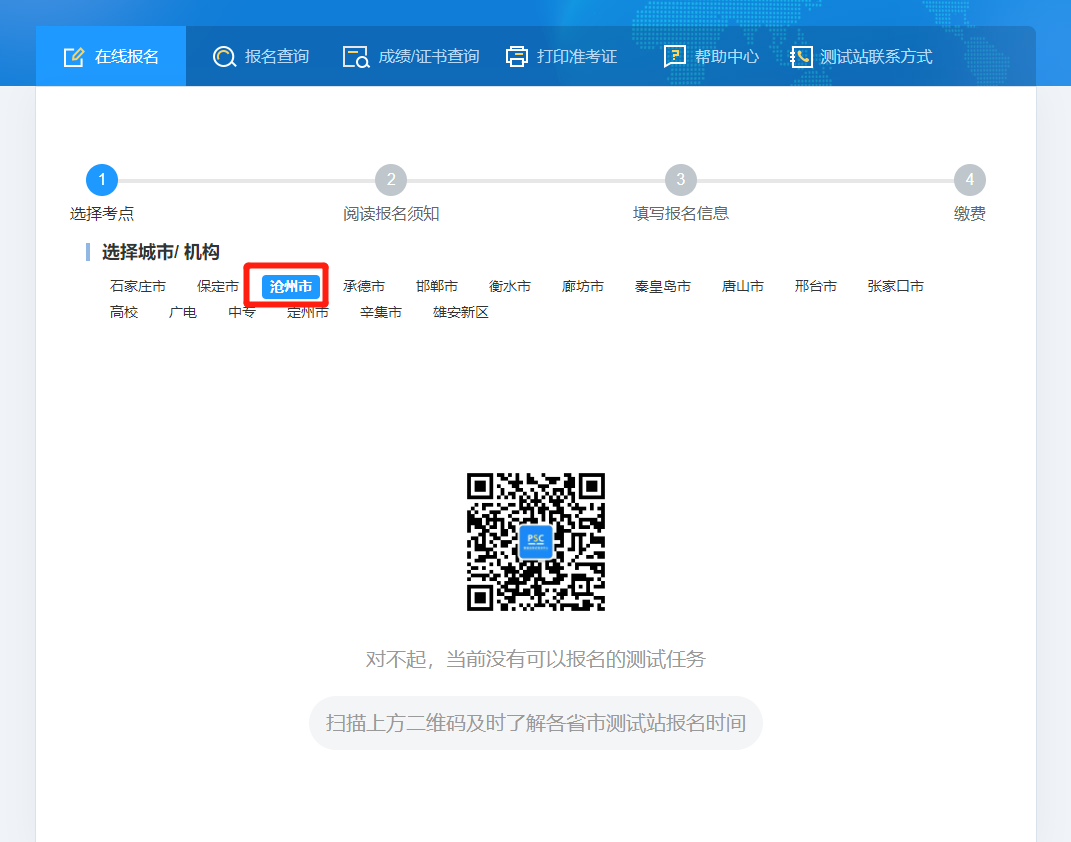Click step 4 circle 缴费
Image resolution: width=1071 pixels, height=842 pixels.
pos(970,180)
